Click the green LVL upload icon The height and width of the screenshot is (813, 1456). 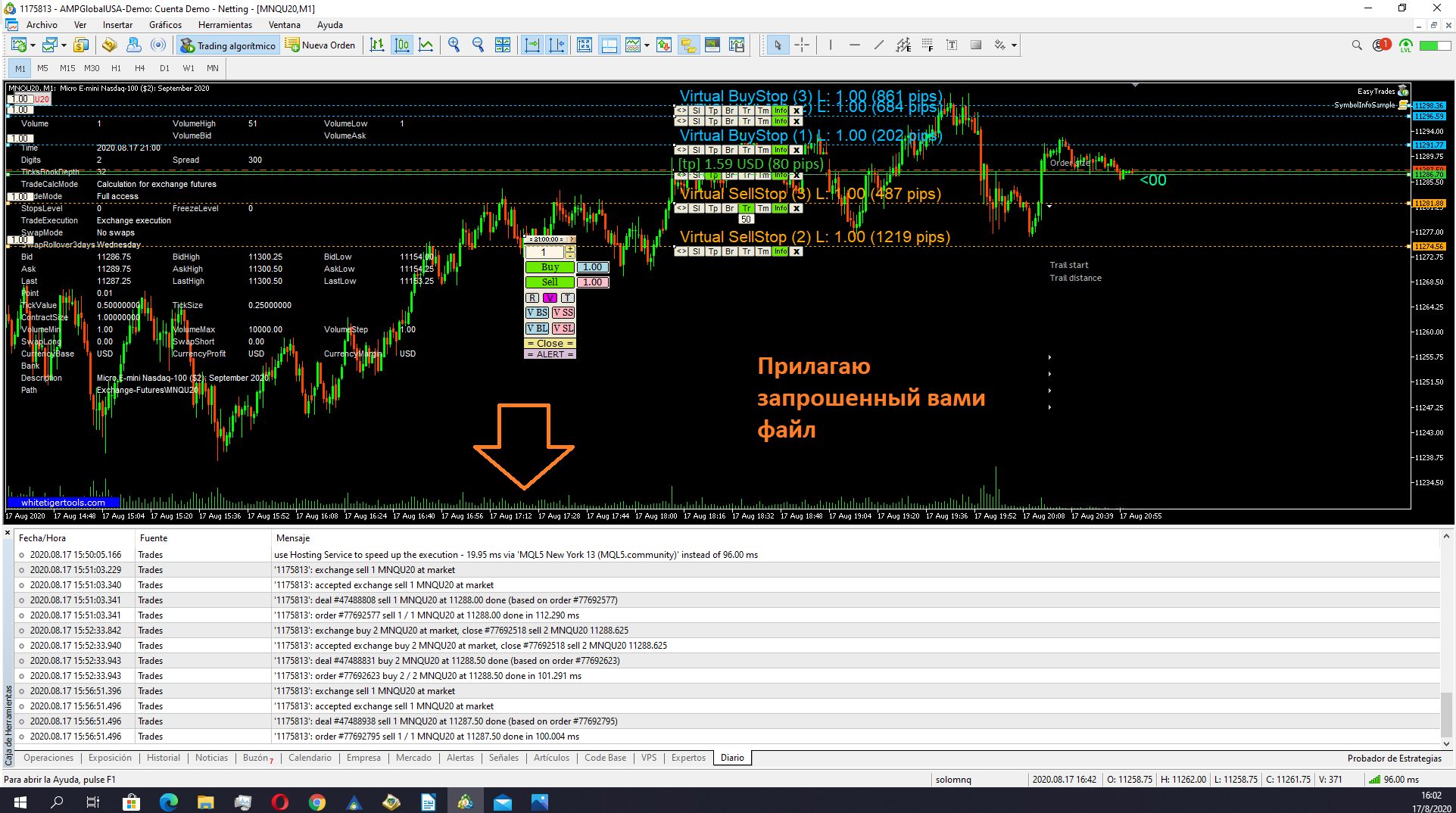[1406, 45]
